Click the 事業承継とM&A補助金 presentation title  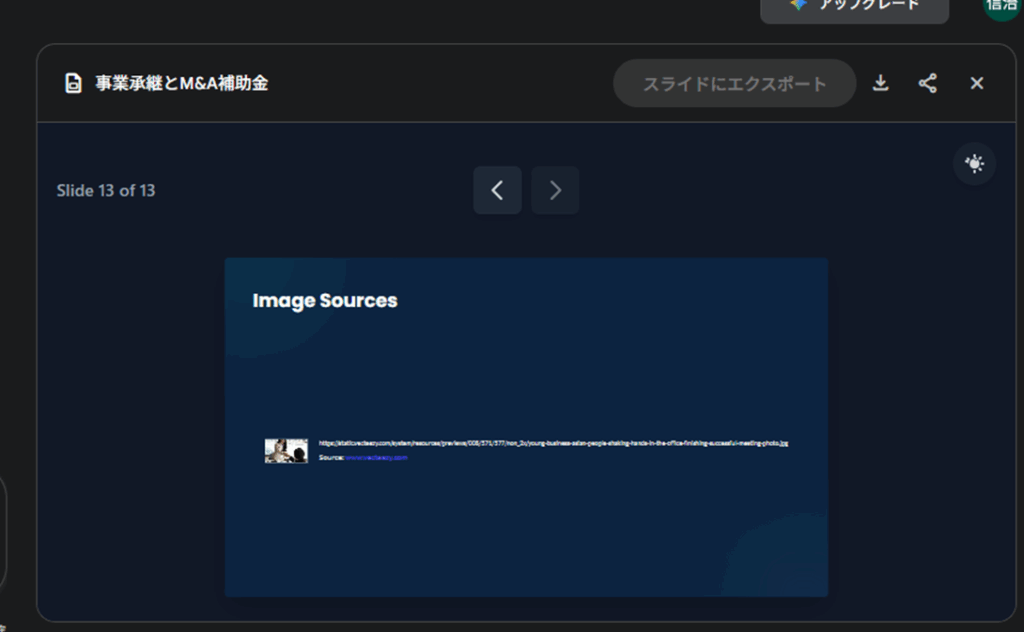coord(182,83)
